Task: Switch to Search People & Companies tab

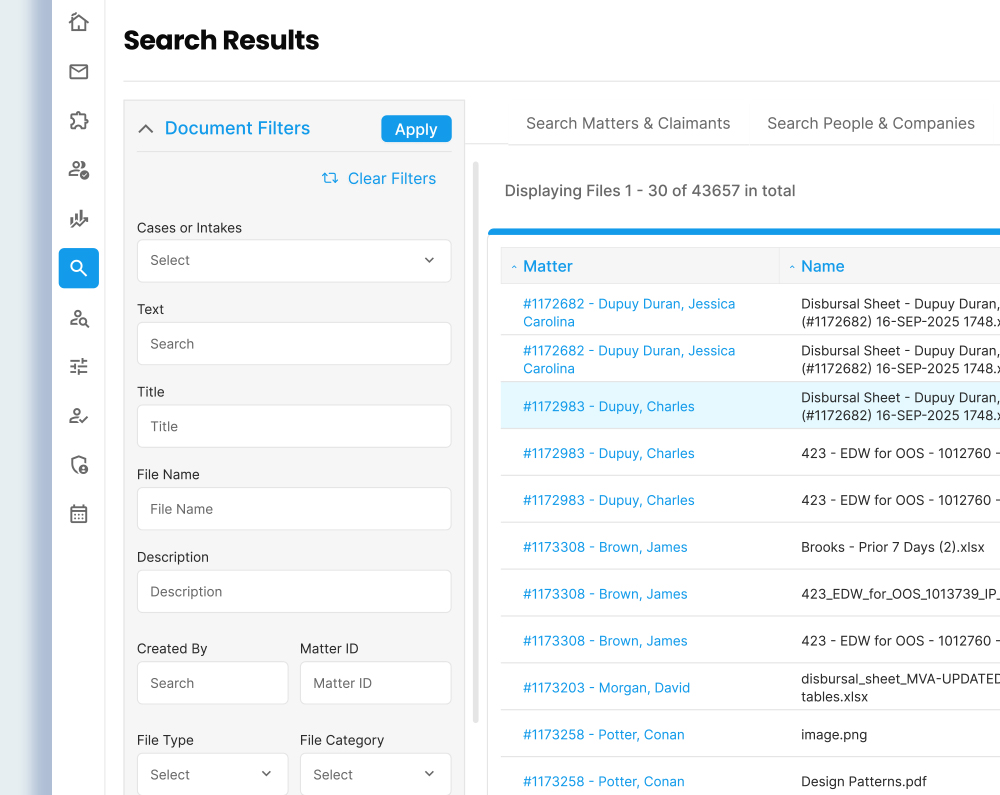Action: pos(870,124)
